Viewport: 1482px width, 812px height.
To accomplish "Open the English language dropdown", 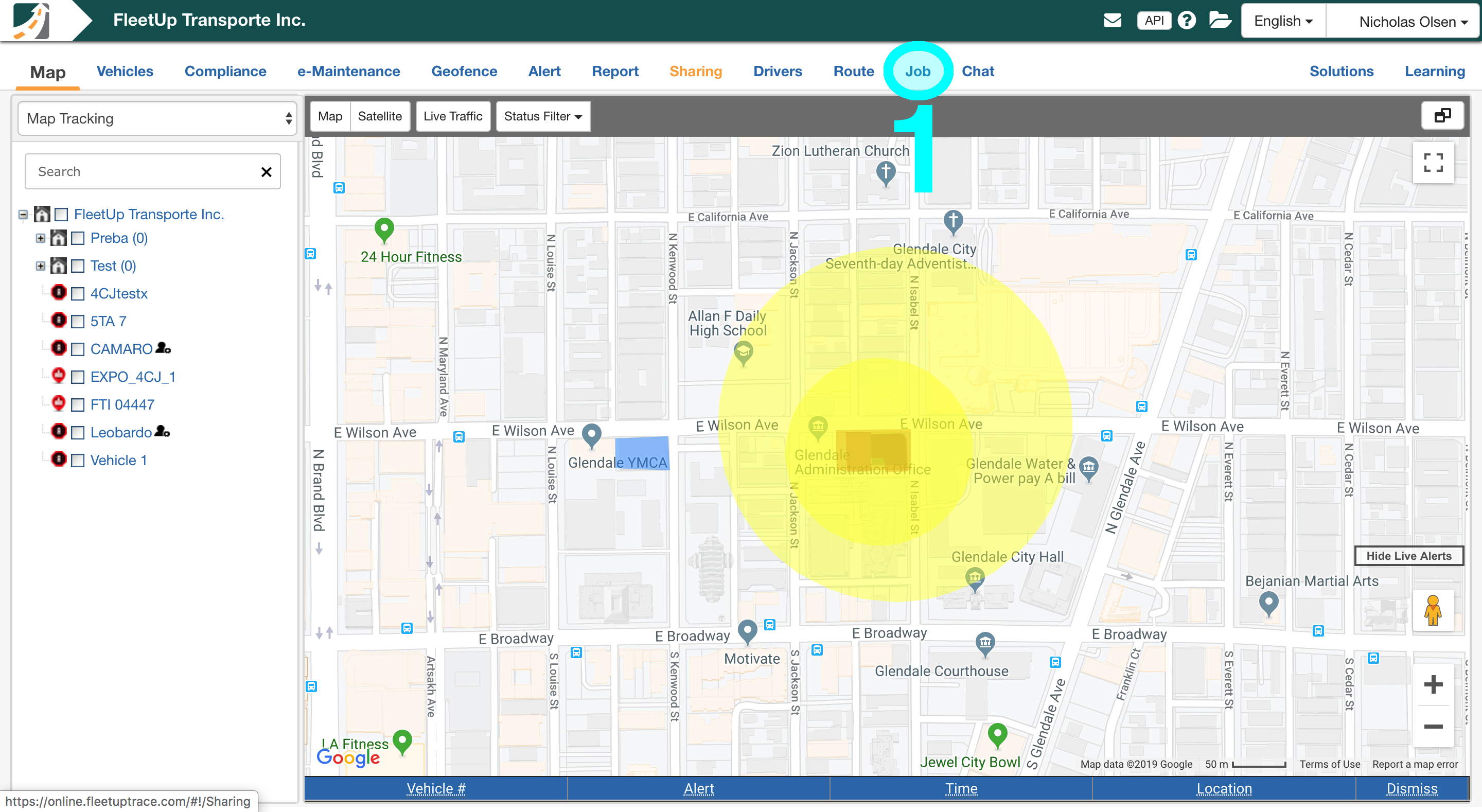I will (1283, 21).
